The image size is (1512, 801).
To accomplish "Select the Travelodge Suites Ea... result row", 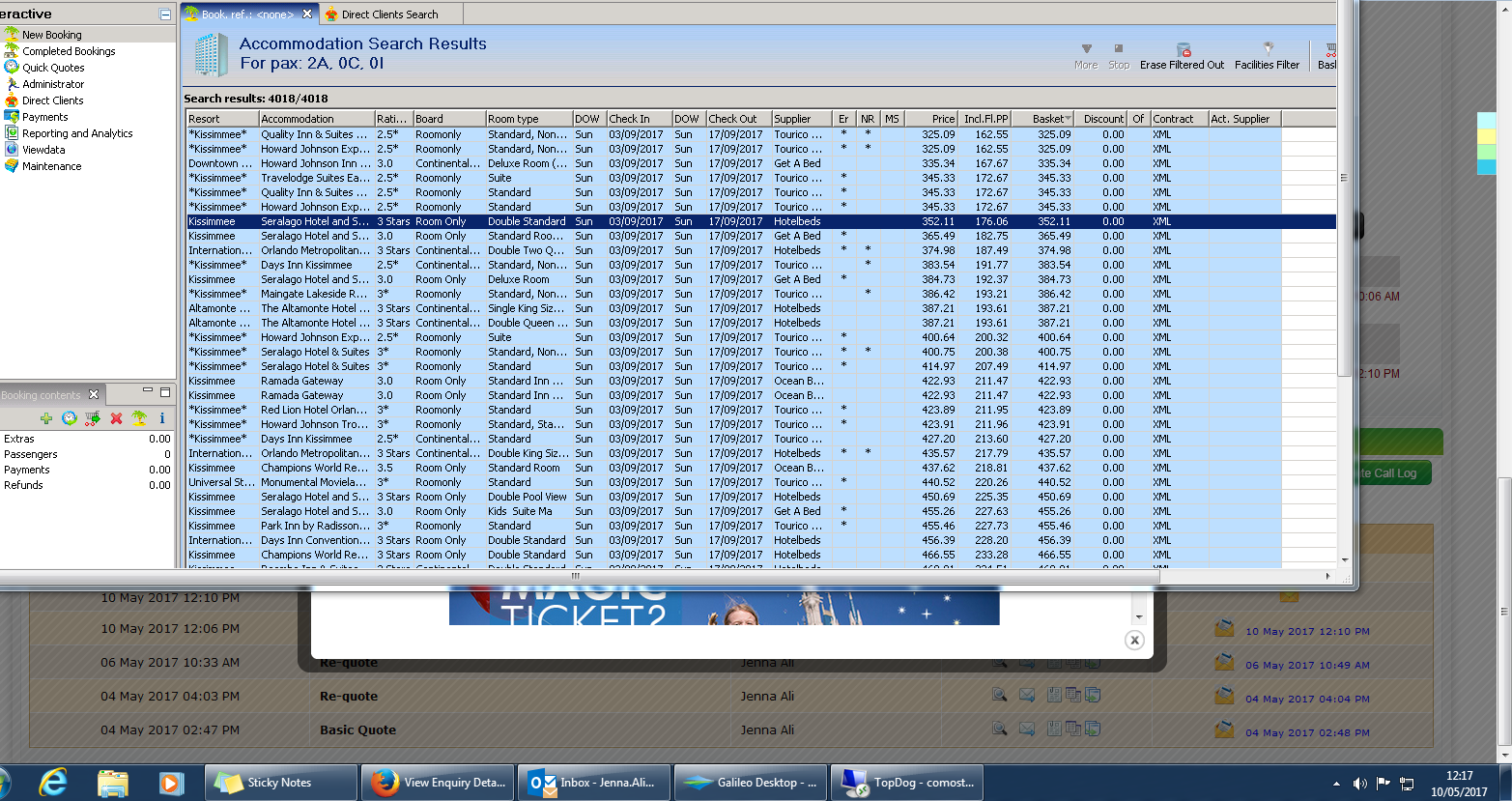I will coord(761,178).
